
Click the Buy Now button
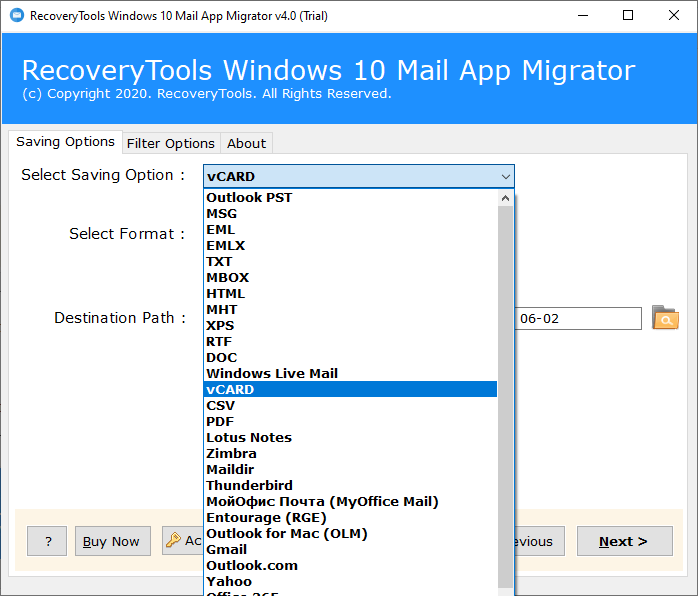pos(113,541)
